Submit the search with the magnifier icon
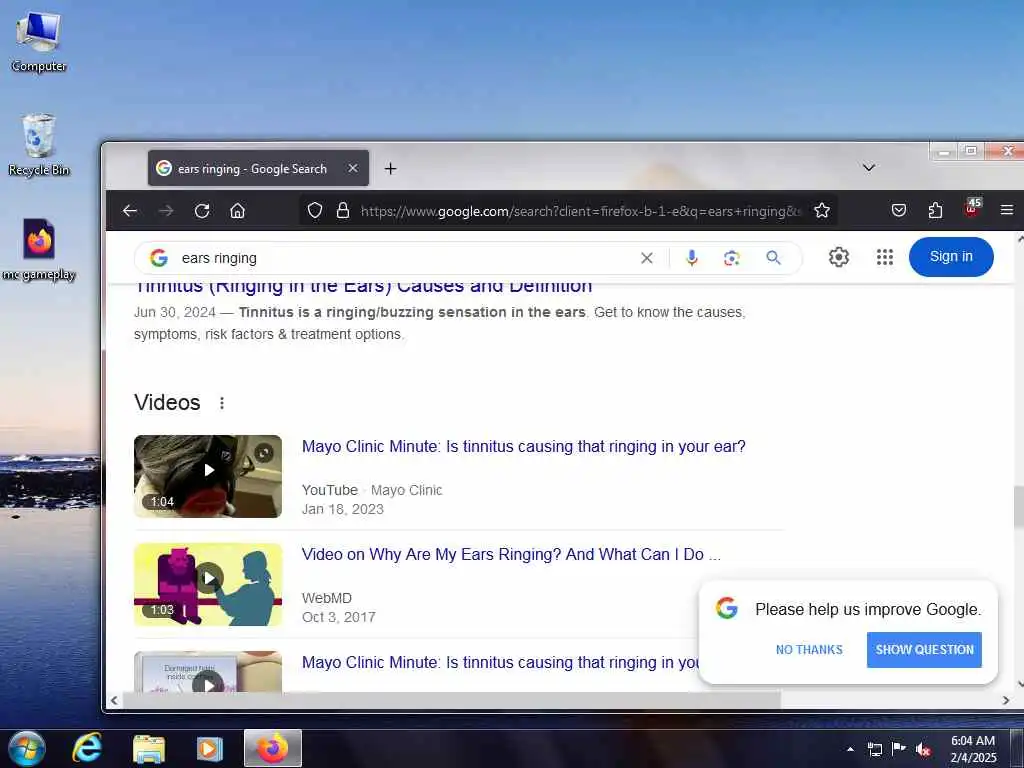 point(773,258)
